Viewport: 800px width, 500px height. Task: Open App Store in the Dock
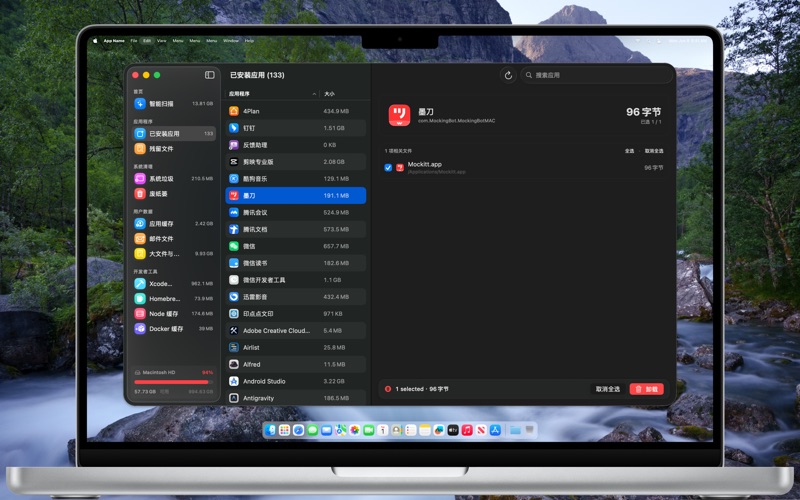coord(495,430)
